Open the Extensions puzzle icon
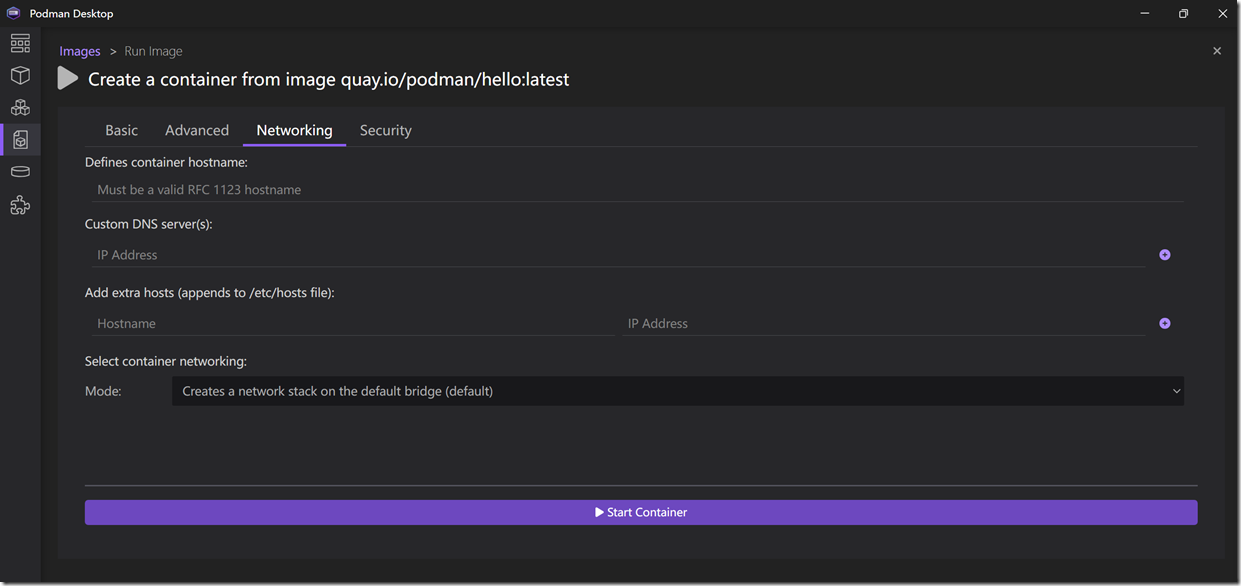Screen dimensions: 1241x586 (20, 205)
